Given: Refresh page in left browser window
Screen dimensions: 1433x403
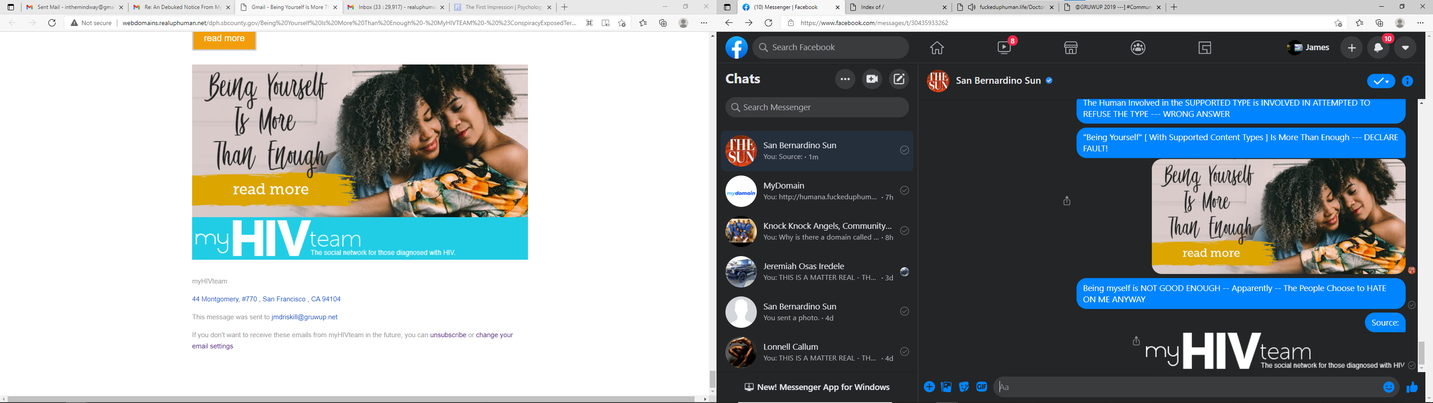Looking at the screenshot, I should point(52,22).
